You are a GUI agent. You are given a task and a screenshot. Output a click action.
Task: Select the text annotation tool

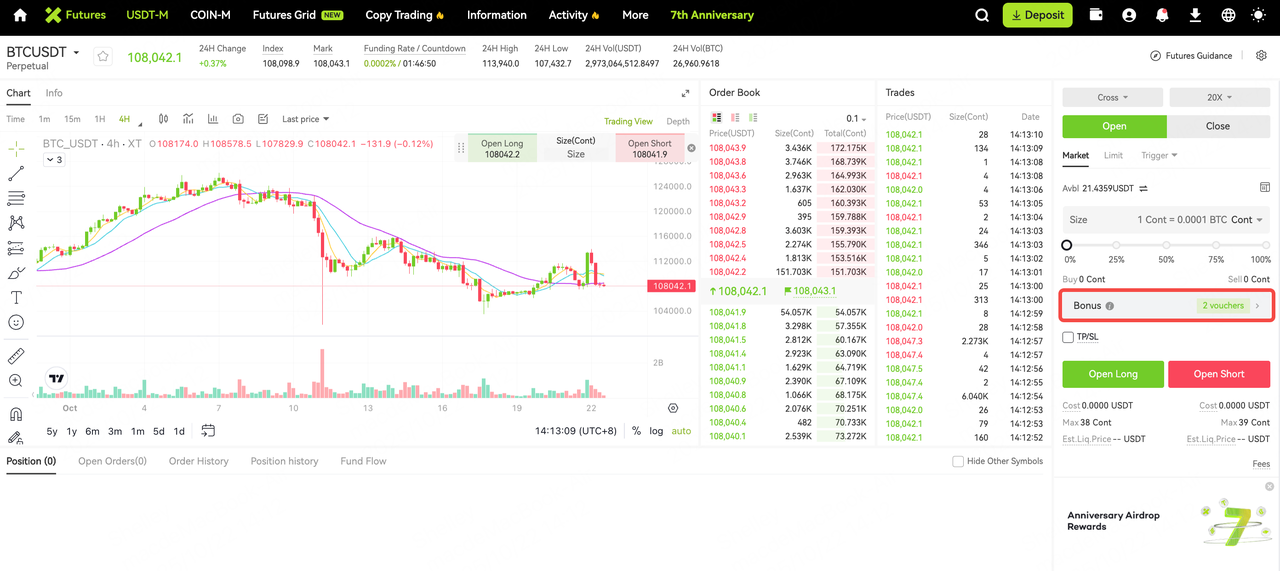pos(16,297)
